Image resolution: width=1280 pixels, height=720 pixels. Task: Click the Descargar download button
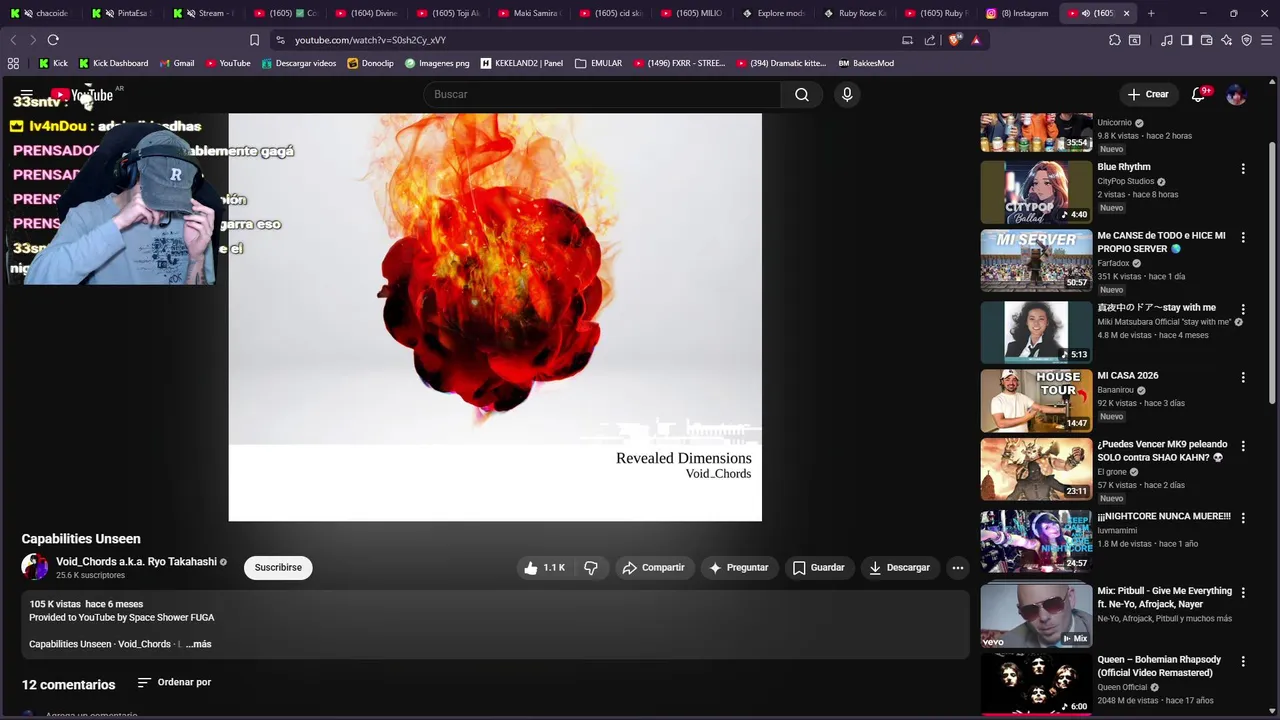coord(900,567)
